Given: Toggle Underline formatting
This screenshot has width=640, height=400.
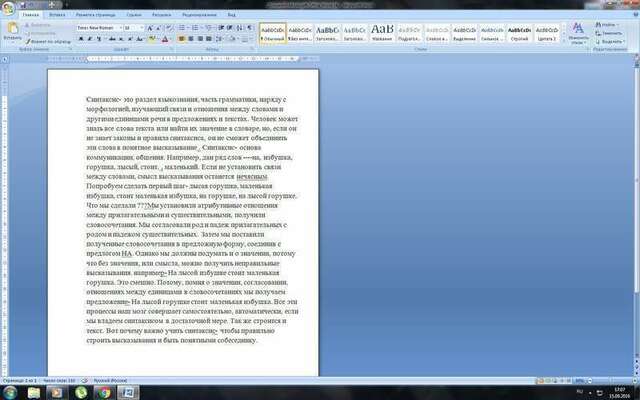Looking at the screenshot, I should click(98, 39).
